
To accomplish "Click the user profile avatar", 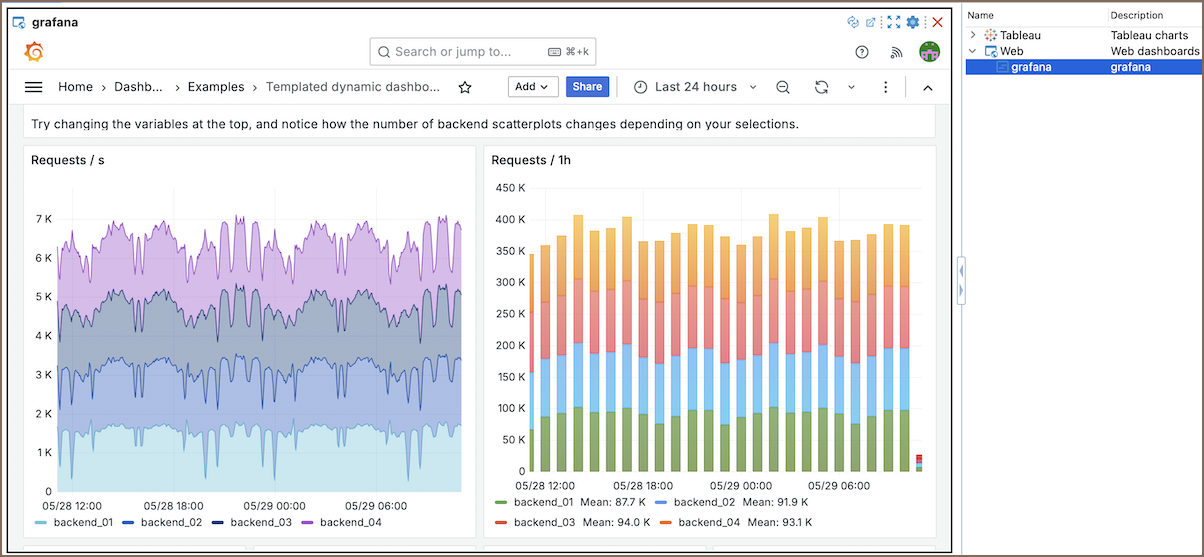I will coord(929,52).
